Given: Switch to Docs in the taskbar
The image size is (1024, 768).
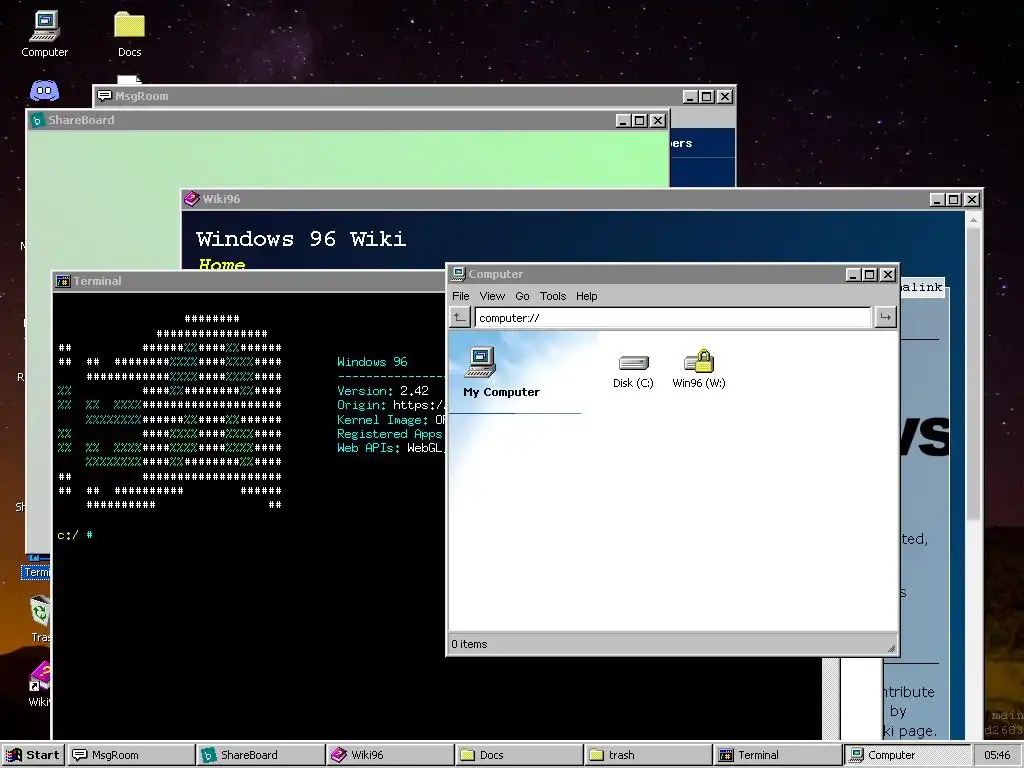Looking at the screenshot, I should [519, 755].
